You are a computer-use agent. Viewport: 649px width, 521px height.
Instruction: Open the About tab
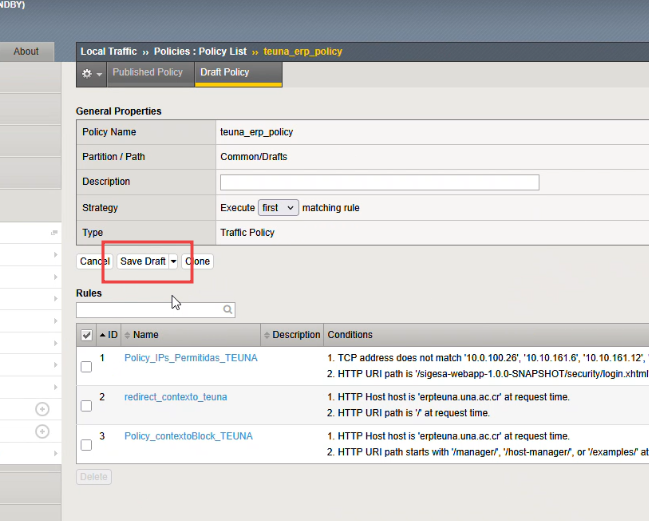pos(27,52)
